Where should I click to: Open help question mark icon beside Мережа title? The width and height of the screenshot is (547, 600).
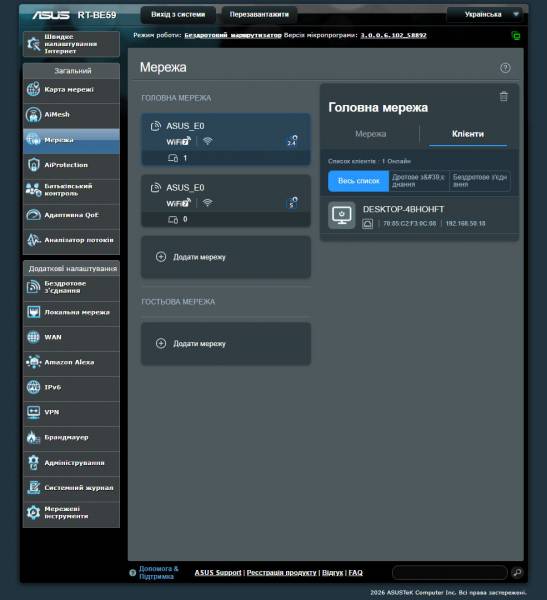pyautogui.click(x=505, y=68)
